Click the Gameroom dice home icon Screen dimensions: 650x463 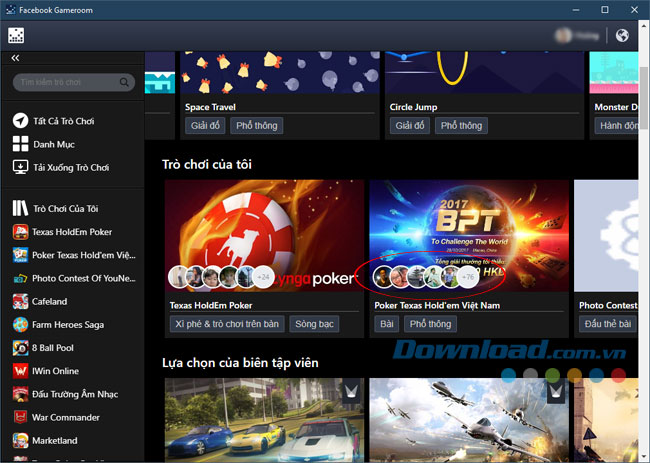tap(16, 36)
